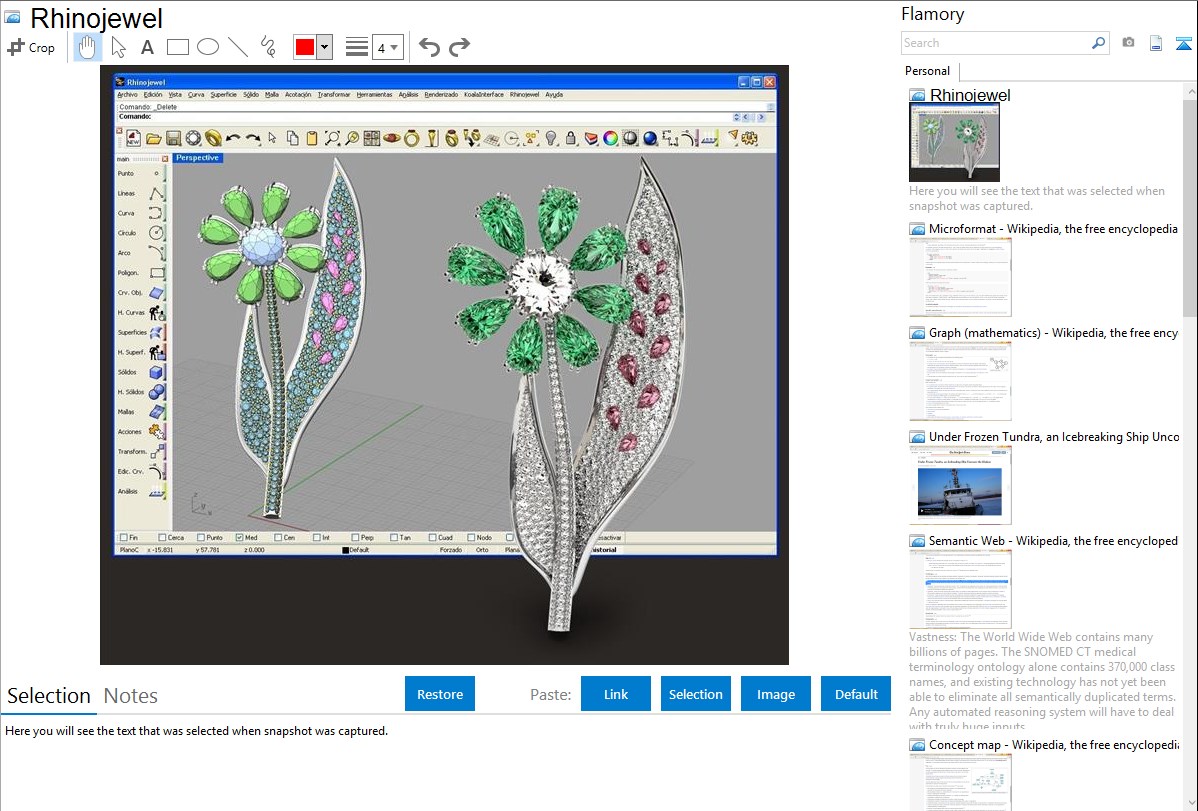Open the Microformat Wikipedia snapshot thumbnail
This screenshot has height=811, width=1198.
960,277
